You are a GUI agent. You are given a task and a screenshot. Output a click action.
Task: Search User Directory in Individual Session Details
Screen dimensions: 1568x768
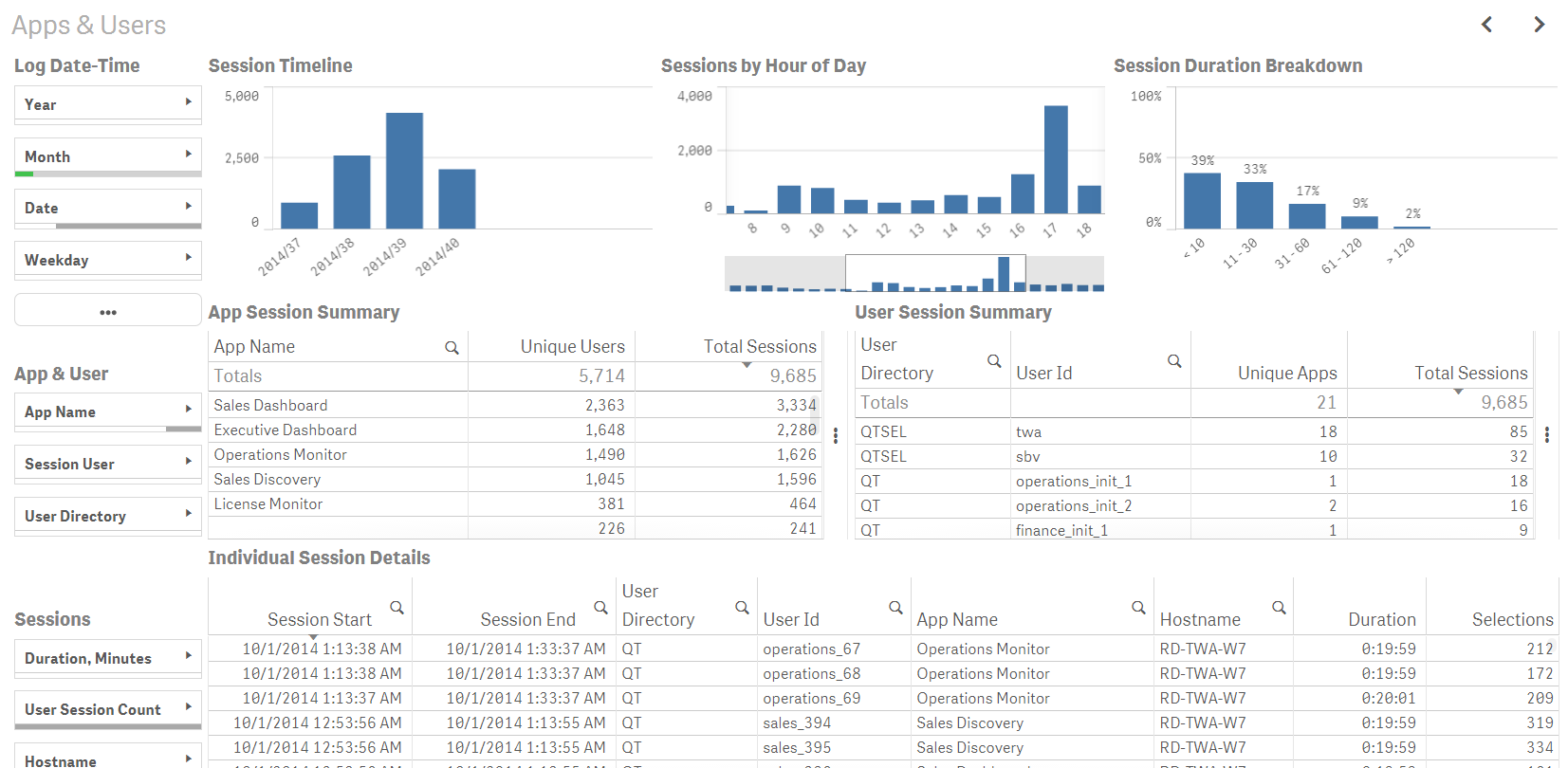point(743,608)
